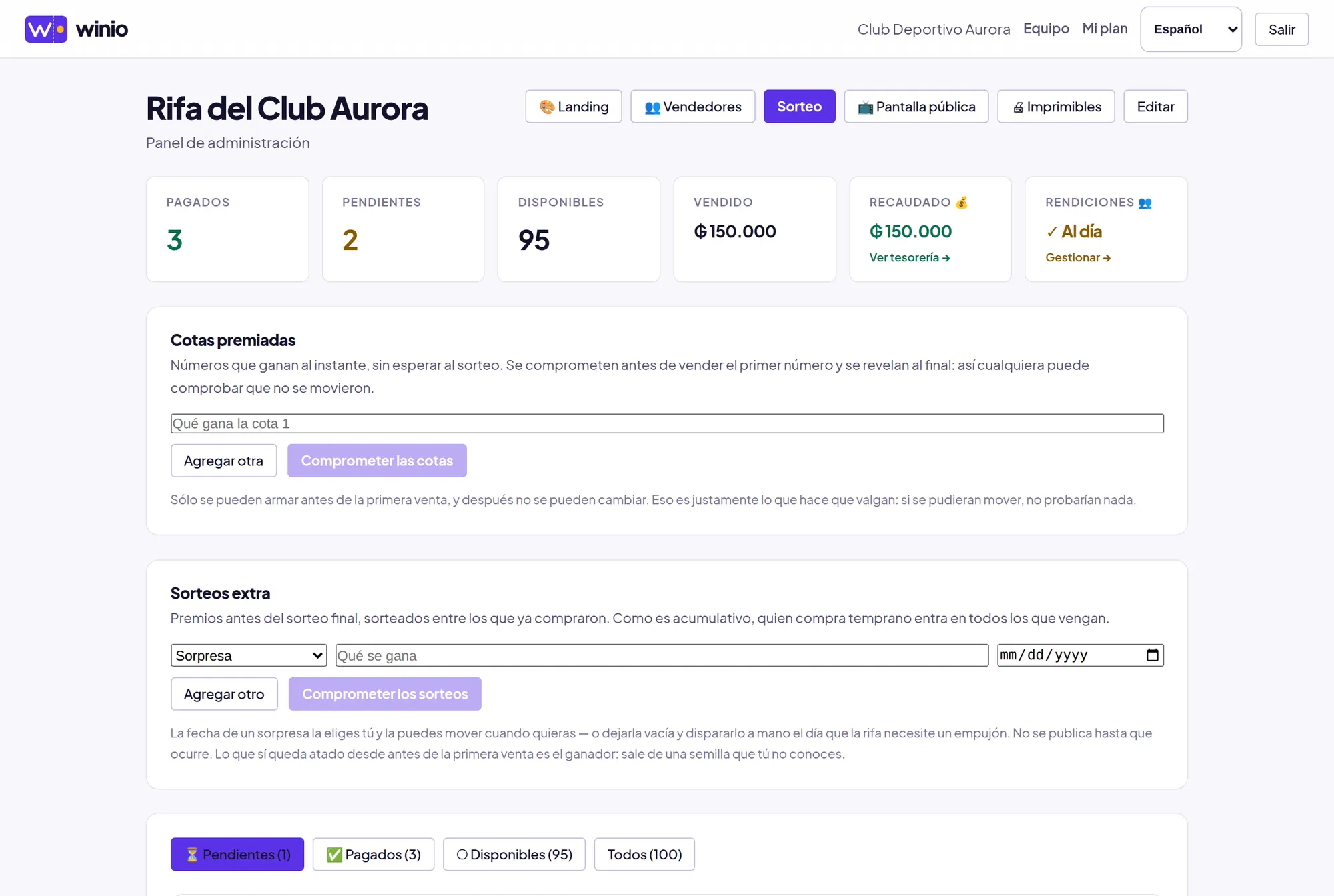Click the Rifa del Club Aurora title
The height and width of the screenshot is (896, 1334).
(287, 108)
